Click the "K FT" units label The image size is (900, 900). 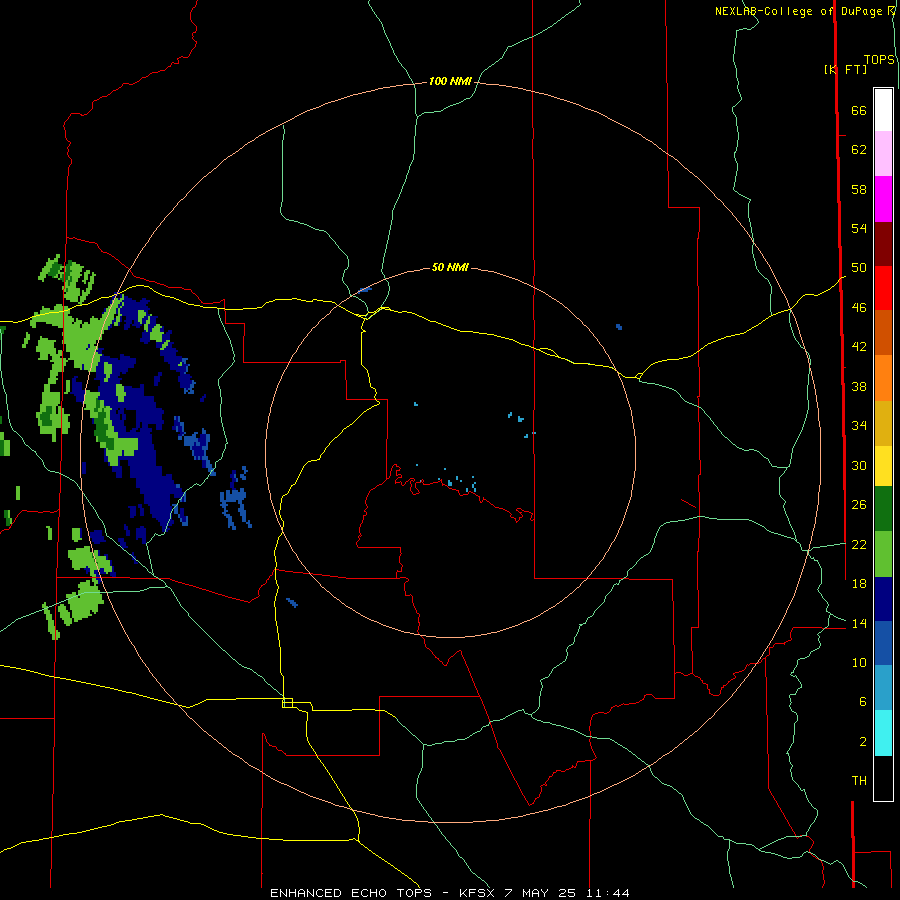coord(845,69)
